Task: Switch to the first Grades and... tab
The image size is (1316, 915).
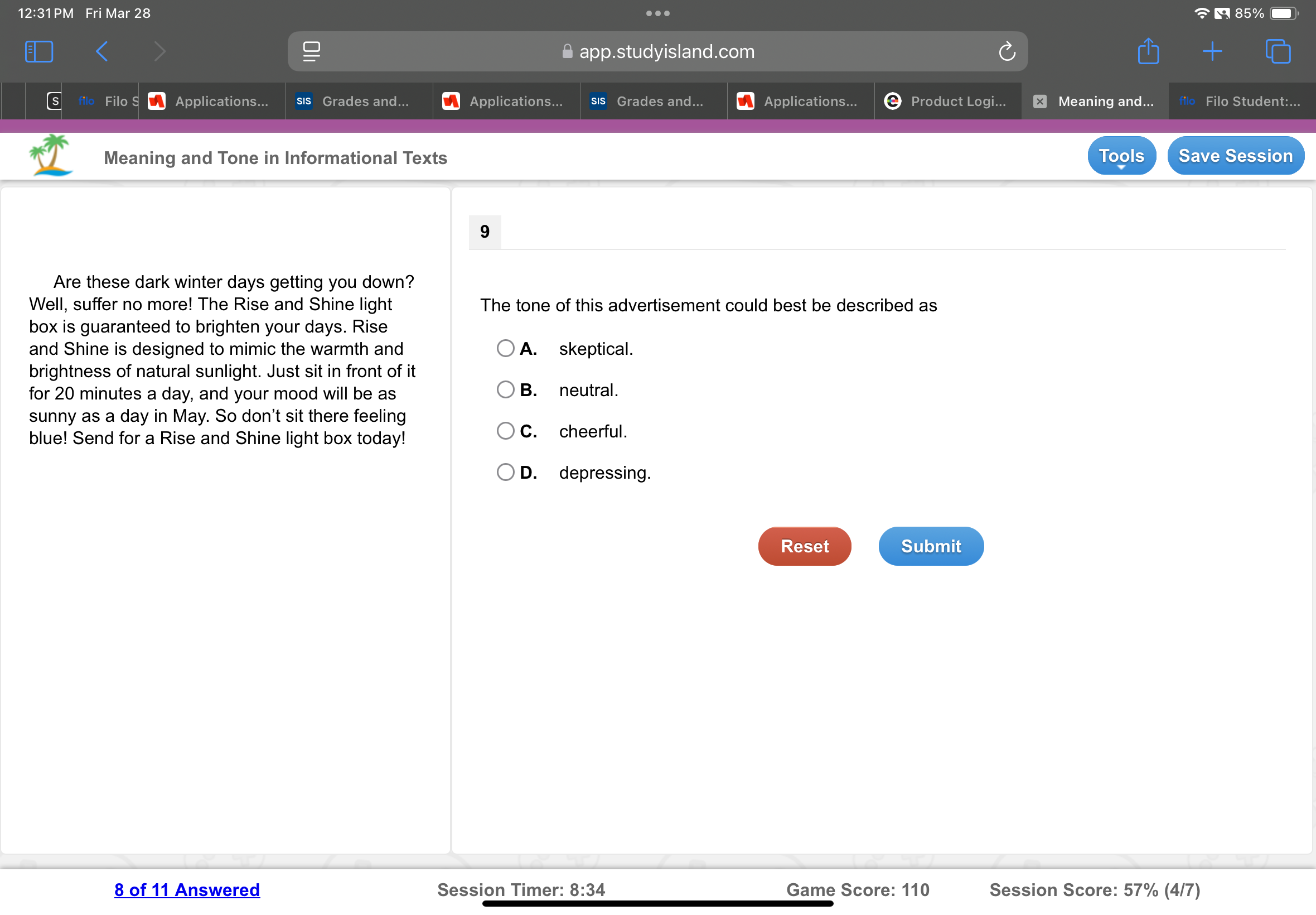Action: [359, 102]
